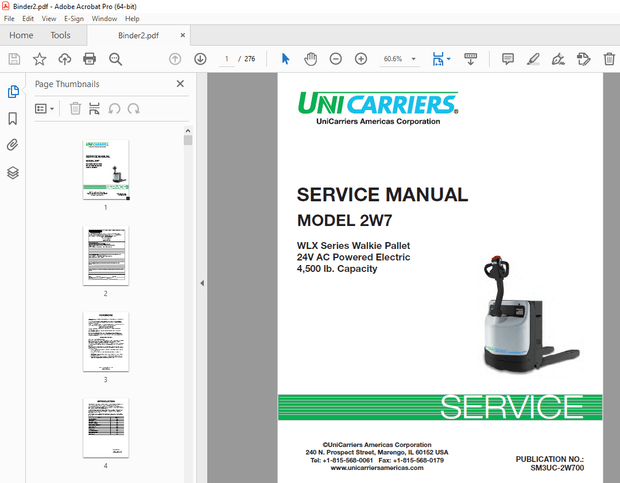Image resolution: width=620 pixels, height=483 pixels.
Task: Open fit page options dropdown arrow
Action: click(x=449, y=59)
